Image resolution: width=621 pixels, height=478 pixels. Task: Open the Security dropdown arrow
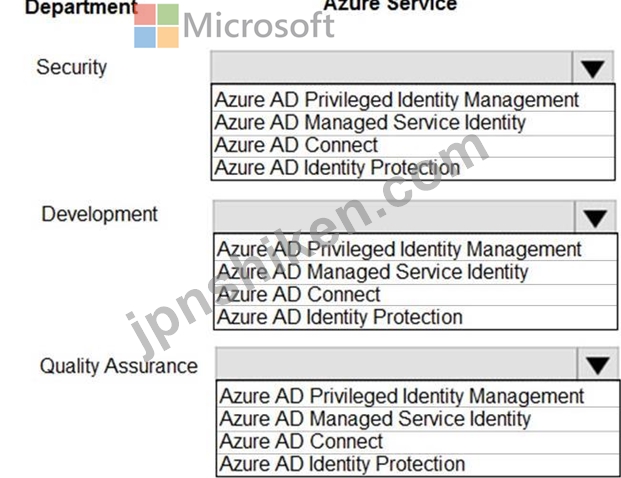point(593,68)
